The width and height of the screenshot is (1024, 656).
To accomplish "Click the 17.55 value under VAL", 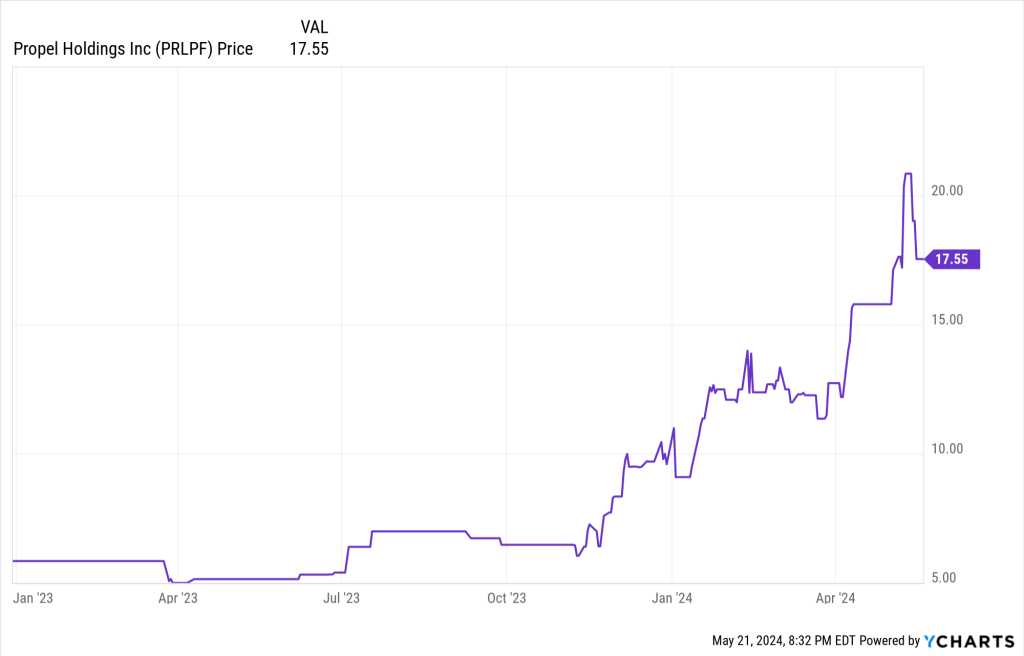I will pyautogui.click(x=309, y=48).
